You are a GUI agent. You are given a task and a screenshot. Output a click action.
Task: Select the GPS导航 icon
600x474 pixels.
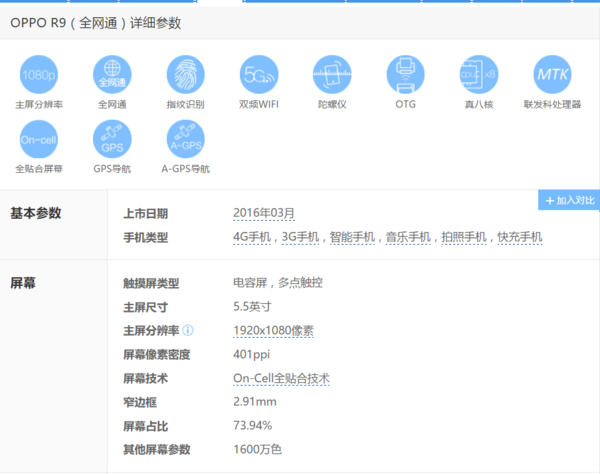[x=112, y=139]
